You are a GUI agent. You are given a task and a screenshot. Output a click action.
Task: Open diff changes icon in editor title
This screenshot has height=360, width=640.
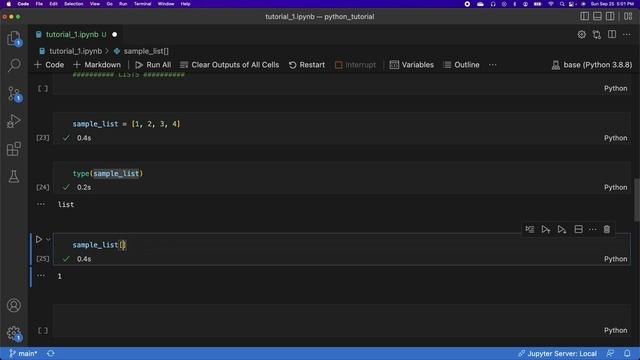pos(597,35)
